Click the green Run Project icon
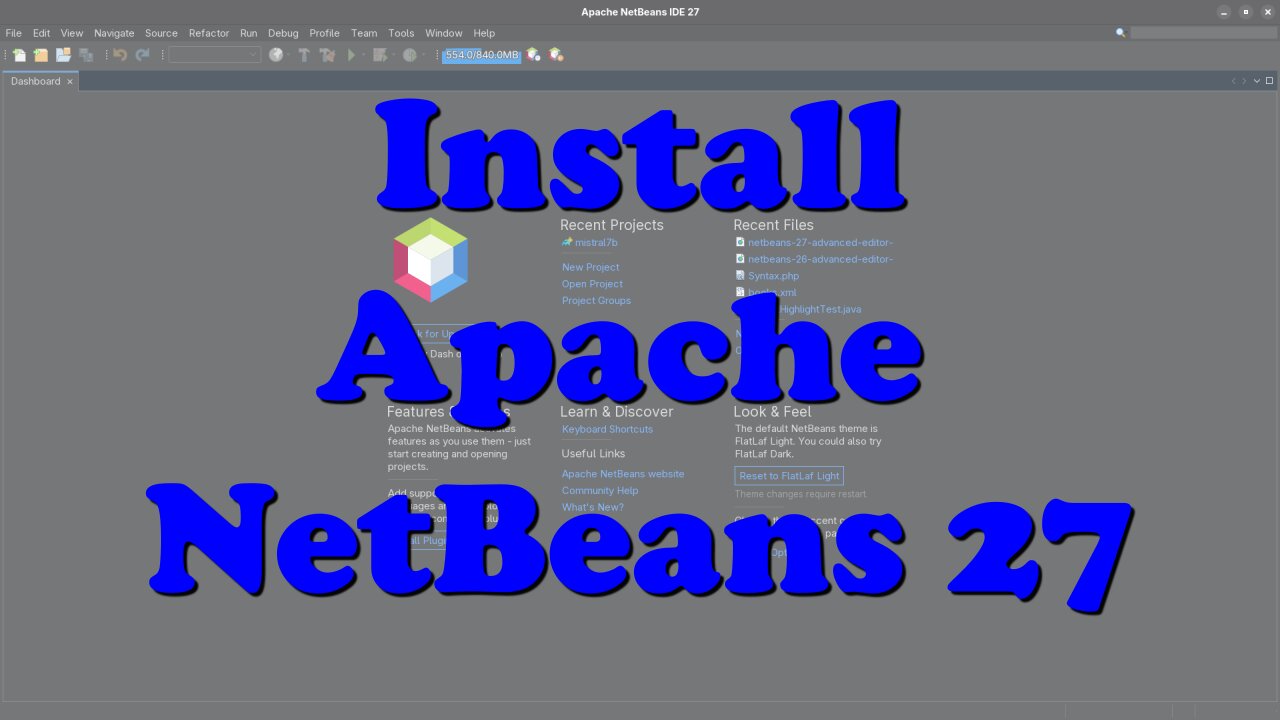The height and width of the screenshot is (720, 1280). 351,55
